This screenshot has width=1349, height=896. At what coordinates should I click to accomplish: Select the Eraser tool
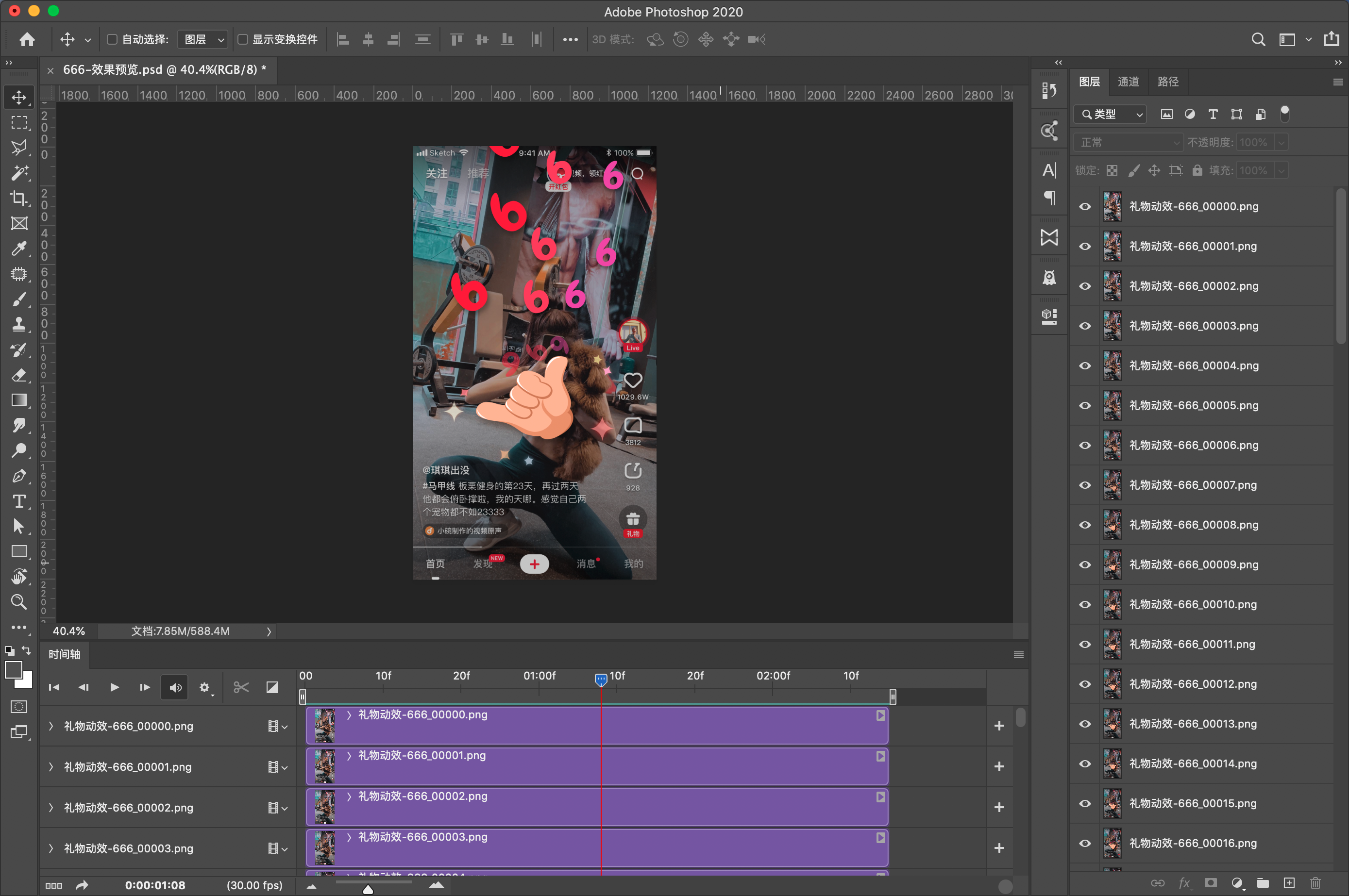click(19, 375)
